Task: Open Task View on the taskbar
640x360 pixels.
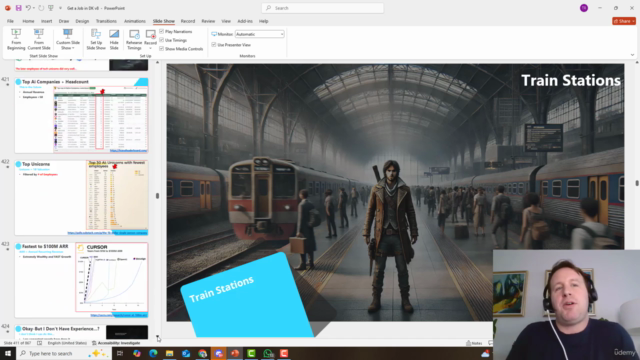Action: (120, 353)
